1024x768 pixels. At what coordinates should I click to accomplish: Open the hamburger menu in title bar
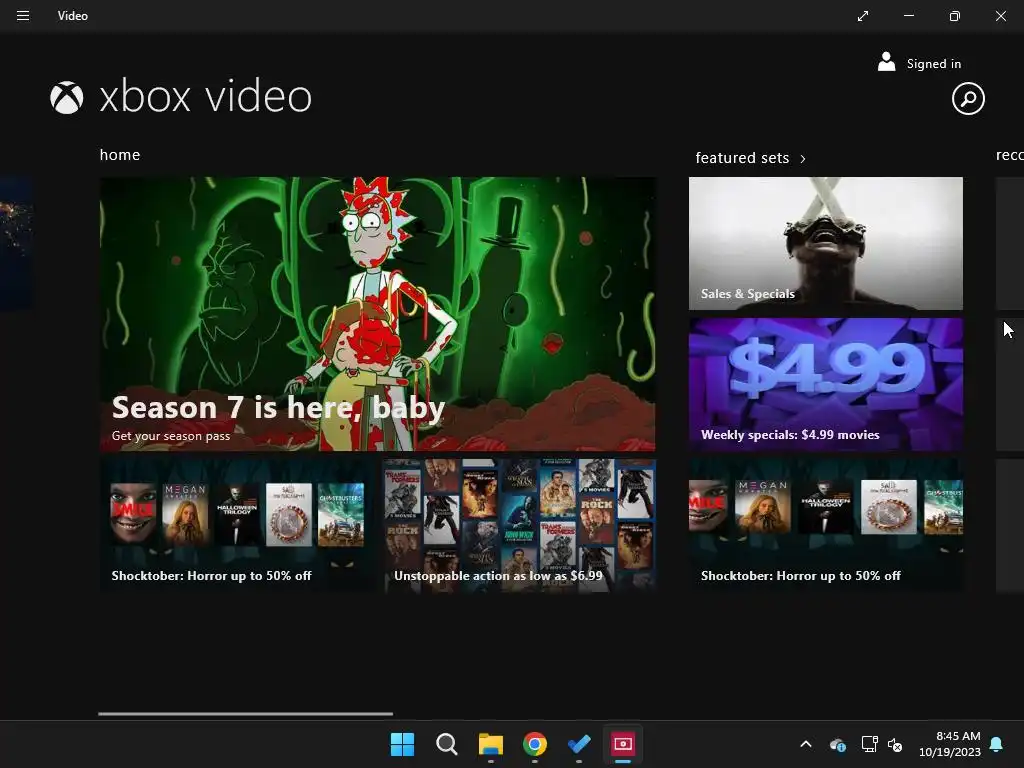point(23,16)
